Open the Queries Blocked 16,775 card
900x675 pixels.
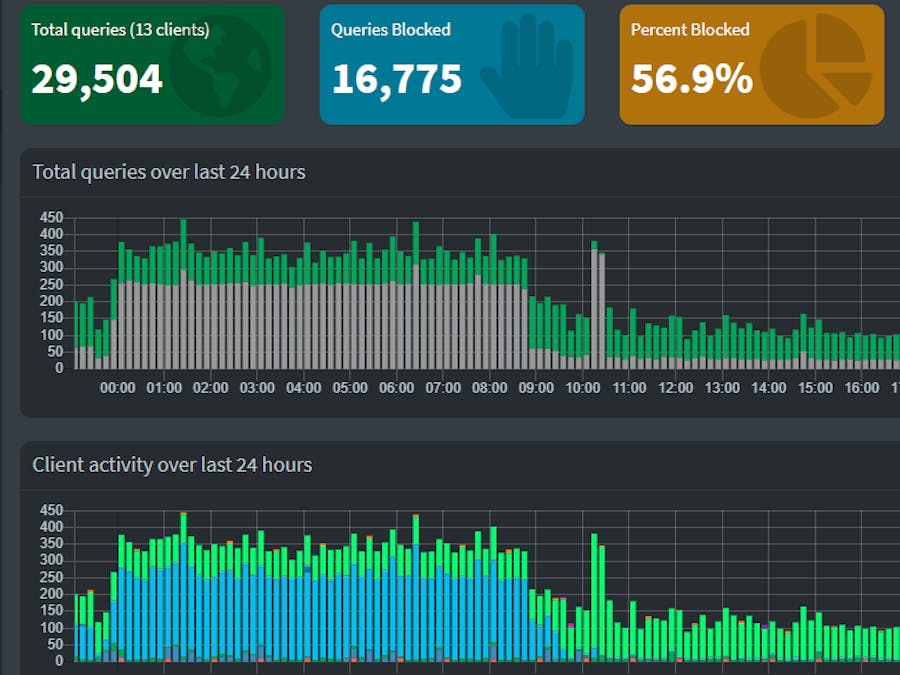(452, 65)
